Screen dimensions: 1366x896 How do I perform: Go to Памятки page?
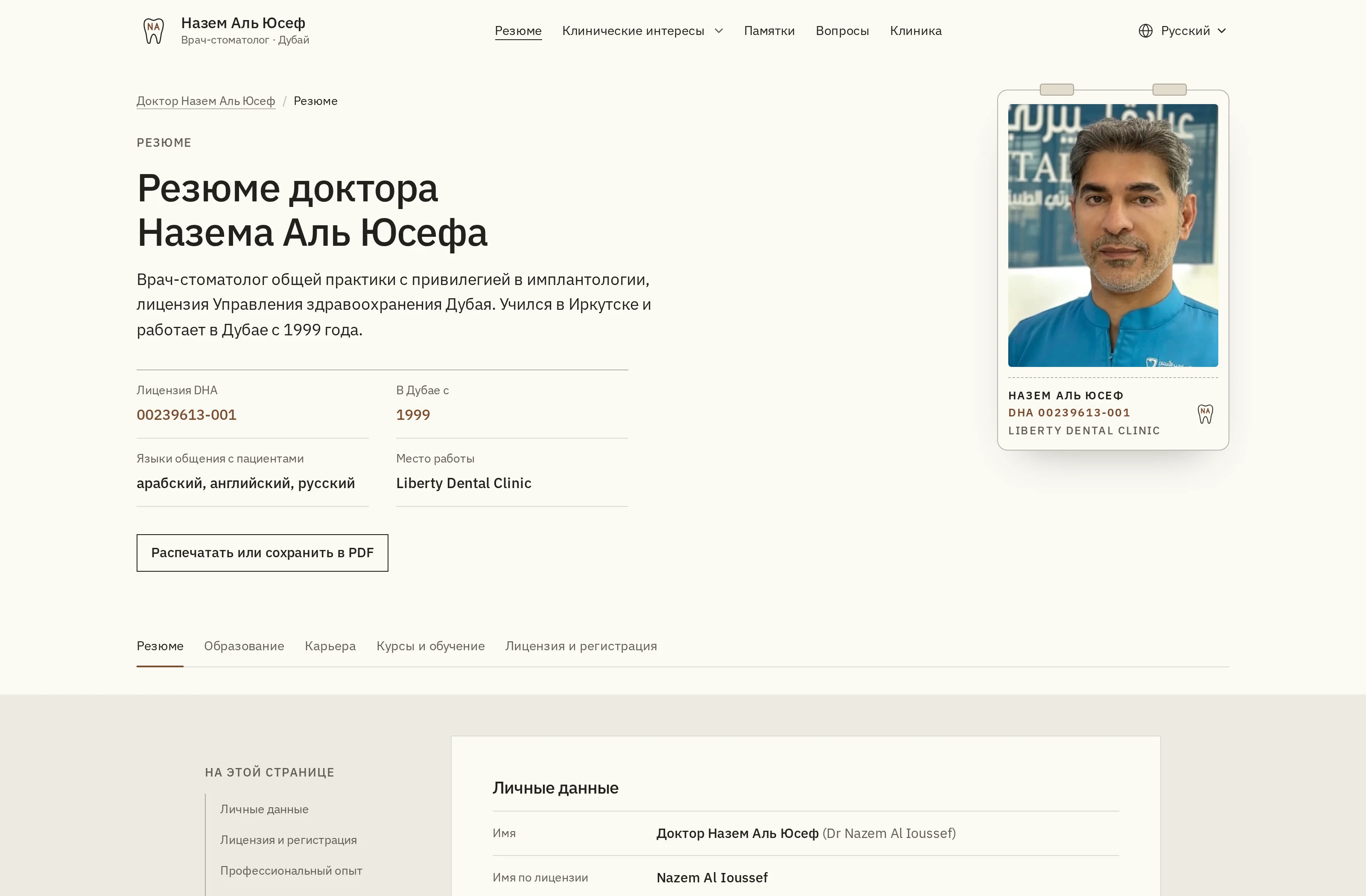tap(769, 31)
